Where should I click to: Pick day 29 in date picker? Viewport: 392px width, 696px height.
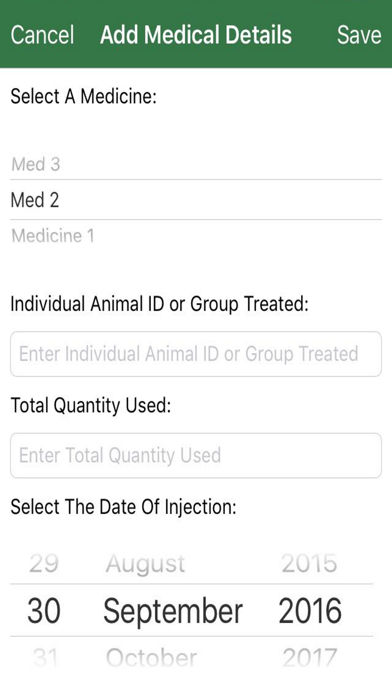(44, 564)
